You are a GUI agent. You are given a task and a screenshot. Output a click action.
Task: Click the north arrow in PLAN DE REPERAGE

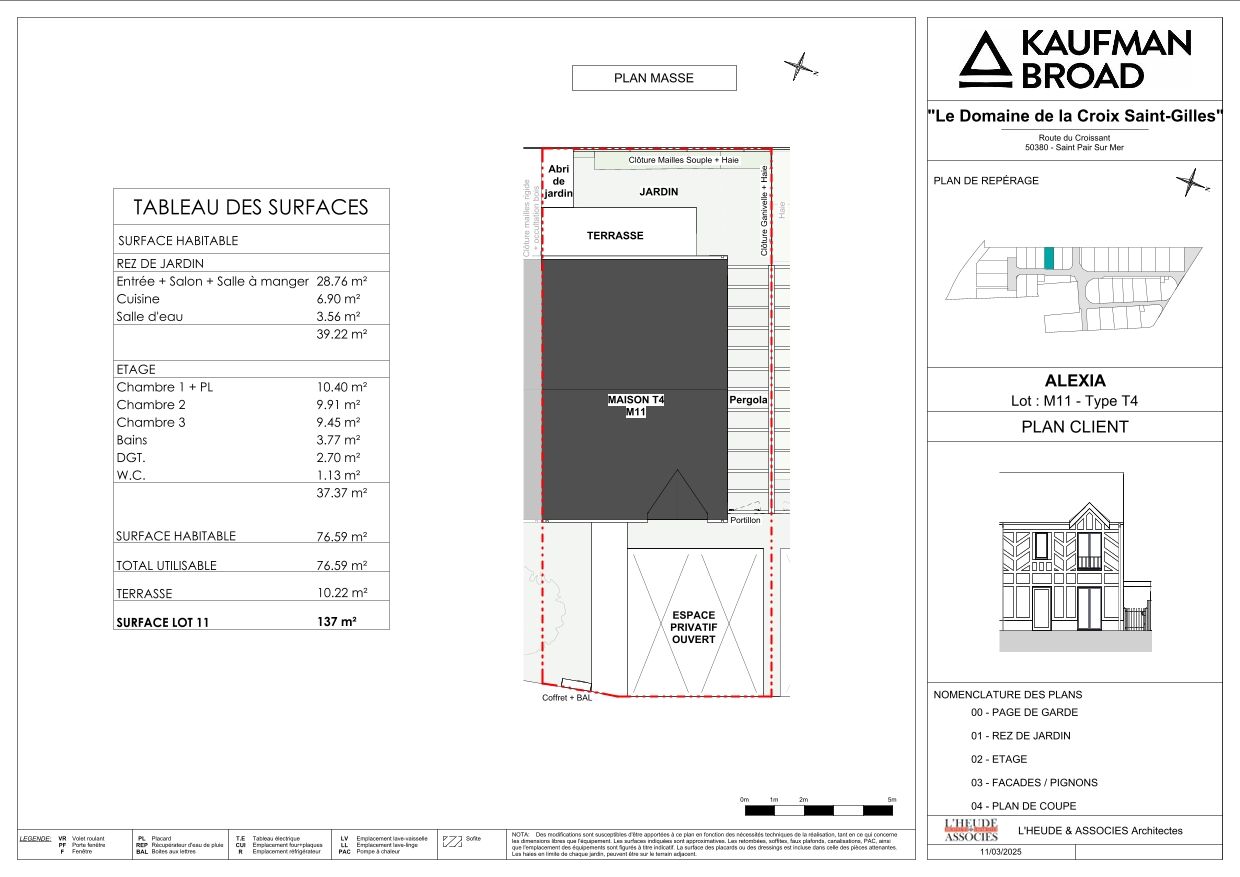pos(1190,183)
